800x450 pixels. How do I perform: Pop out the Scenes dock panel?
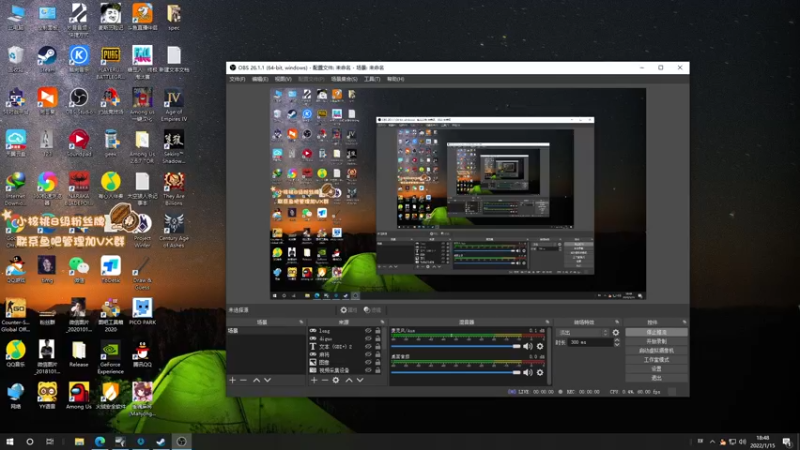tap(301, 322)
